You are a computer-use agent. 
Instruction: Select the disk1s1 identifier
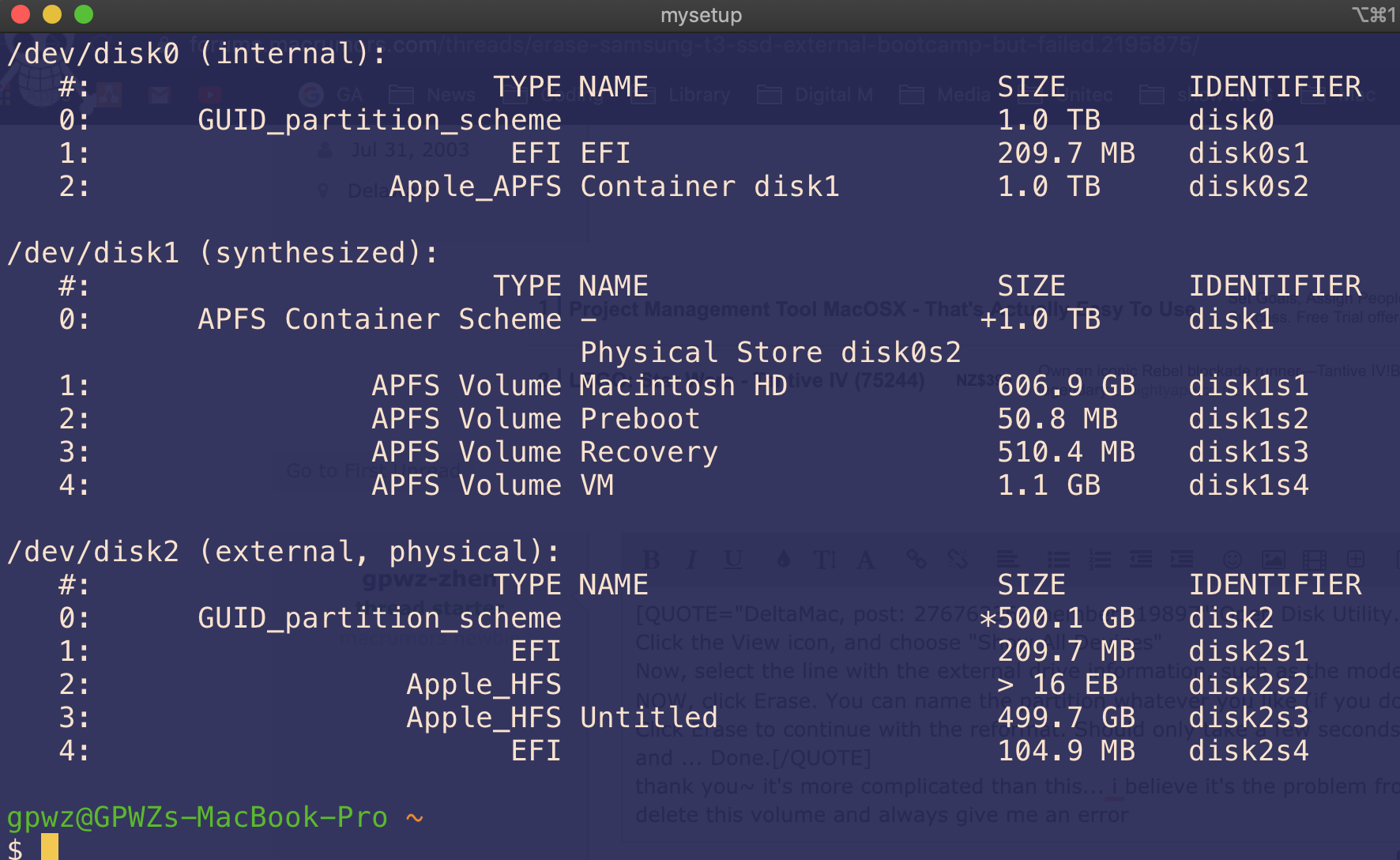pos(1249,386)
